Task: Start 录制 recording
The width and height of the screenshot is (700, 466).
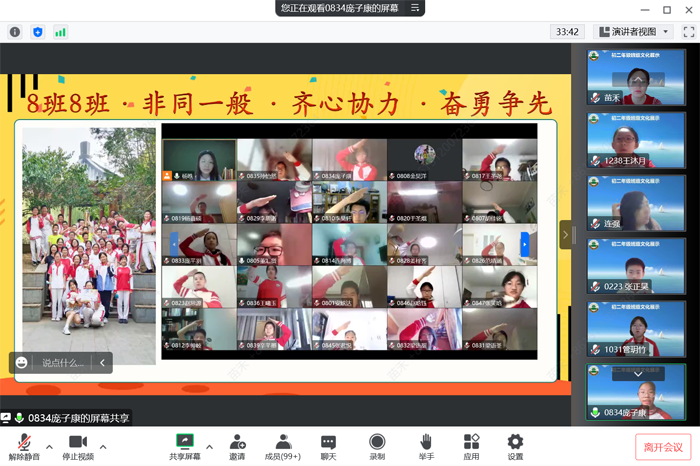Action: [x=377, y=447]
